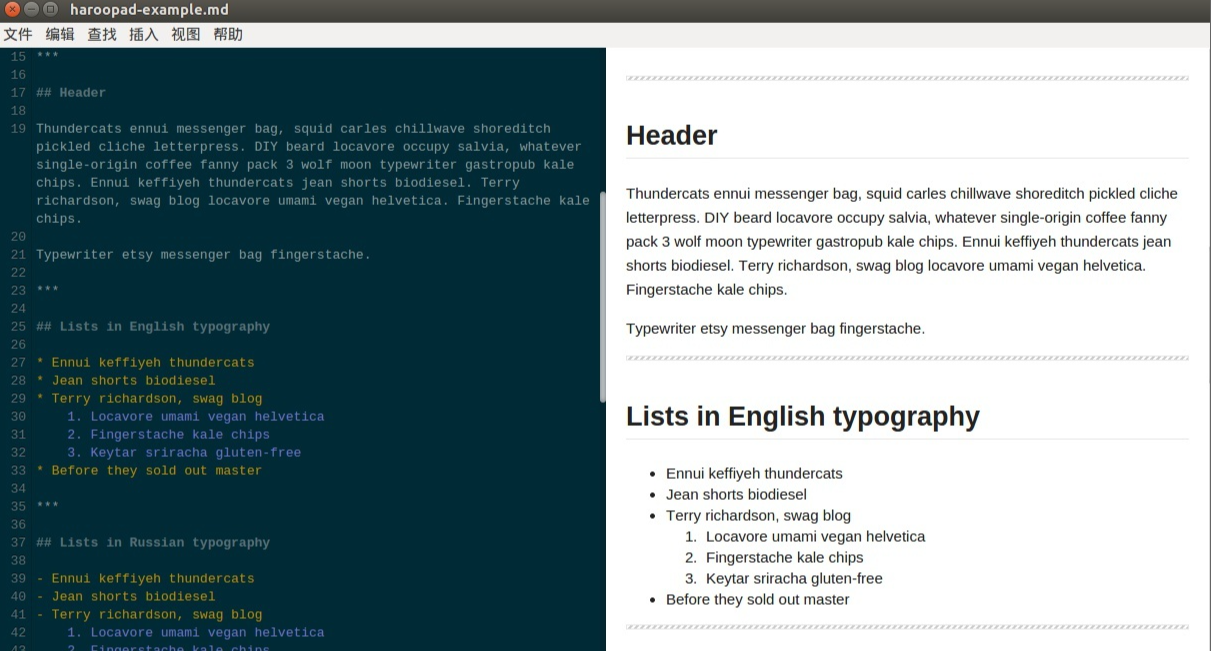This screenshot has width=1211, height=651.
Task: Click '2. Fingerstache kale chips' on line 31
Action: point(168,435)
